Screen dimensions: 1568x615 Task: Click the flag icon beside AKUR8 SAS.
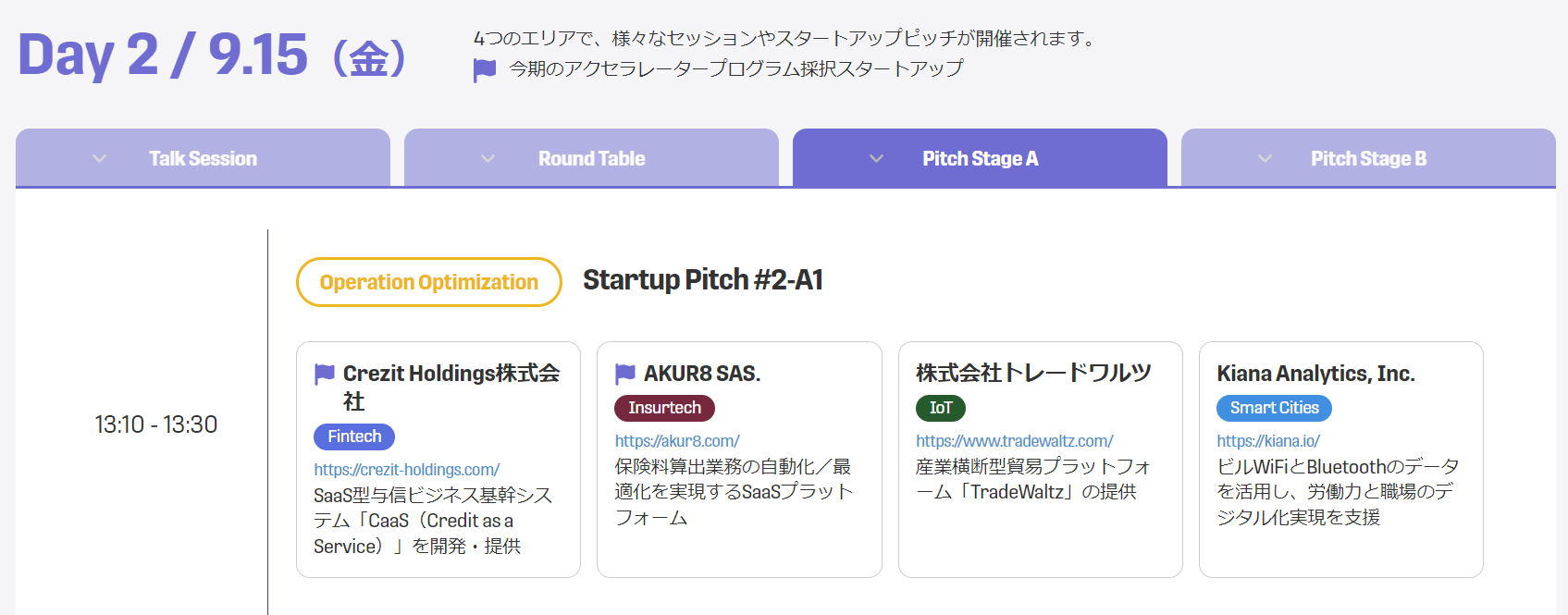pos(625,374)
